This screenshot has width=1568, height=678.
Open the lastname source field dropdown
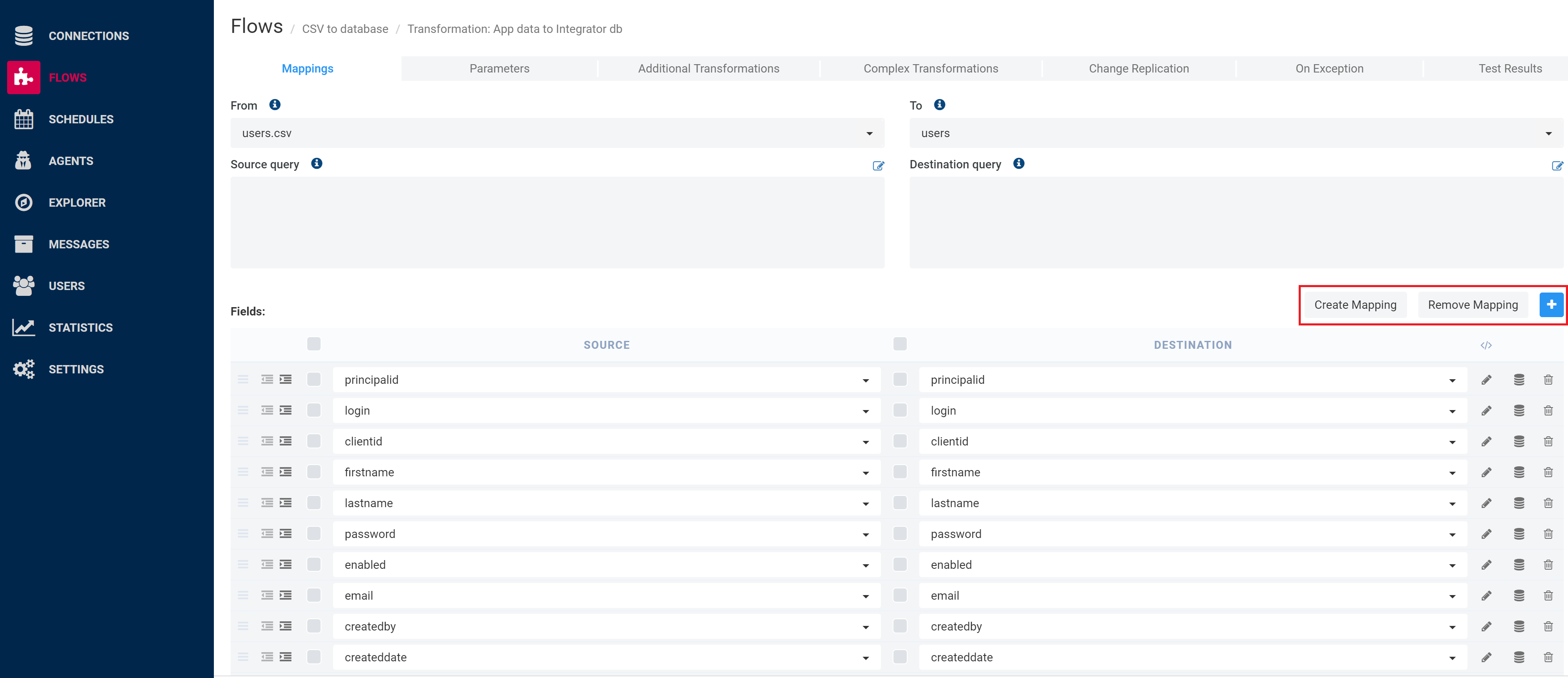(x=865, y=503)
